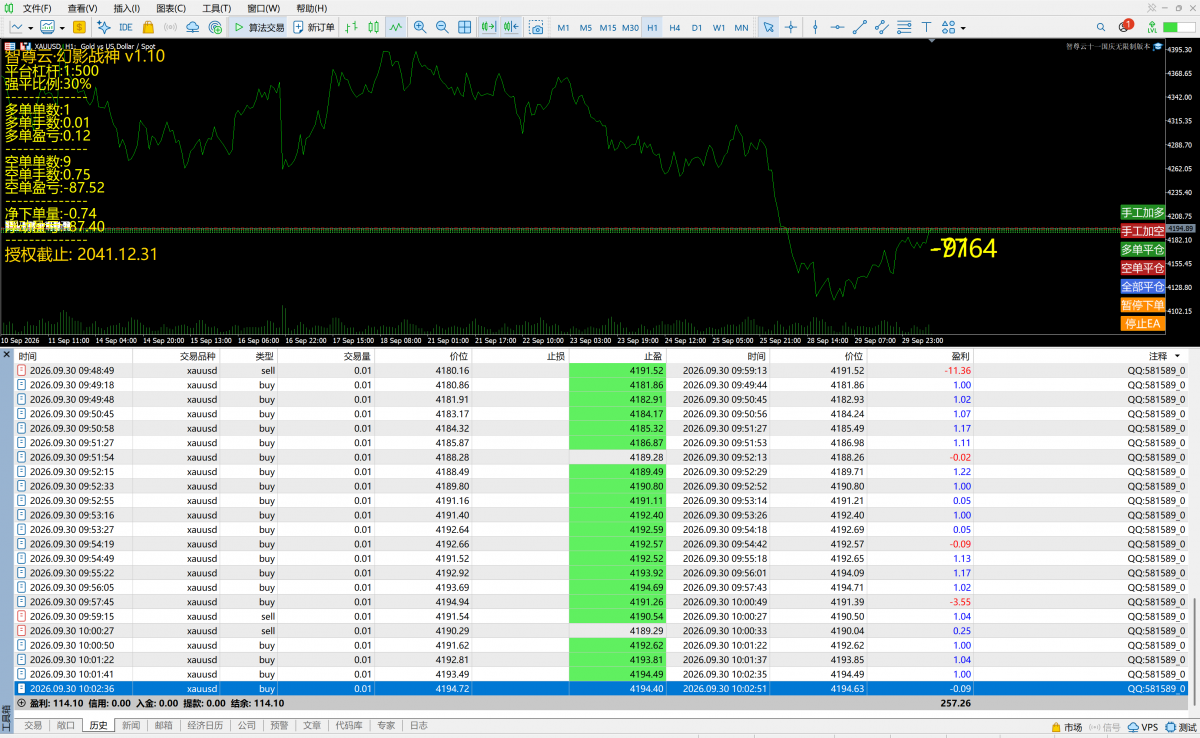The width and height of the screenshot is (1200, 738).
Task: Select the trendline drawing tool
Action: 859,27
